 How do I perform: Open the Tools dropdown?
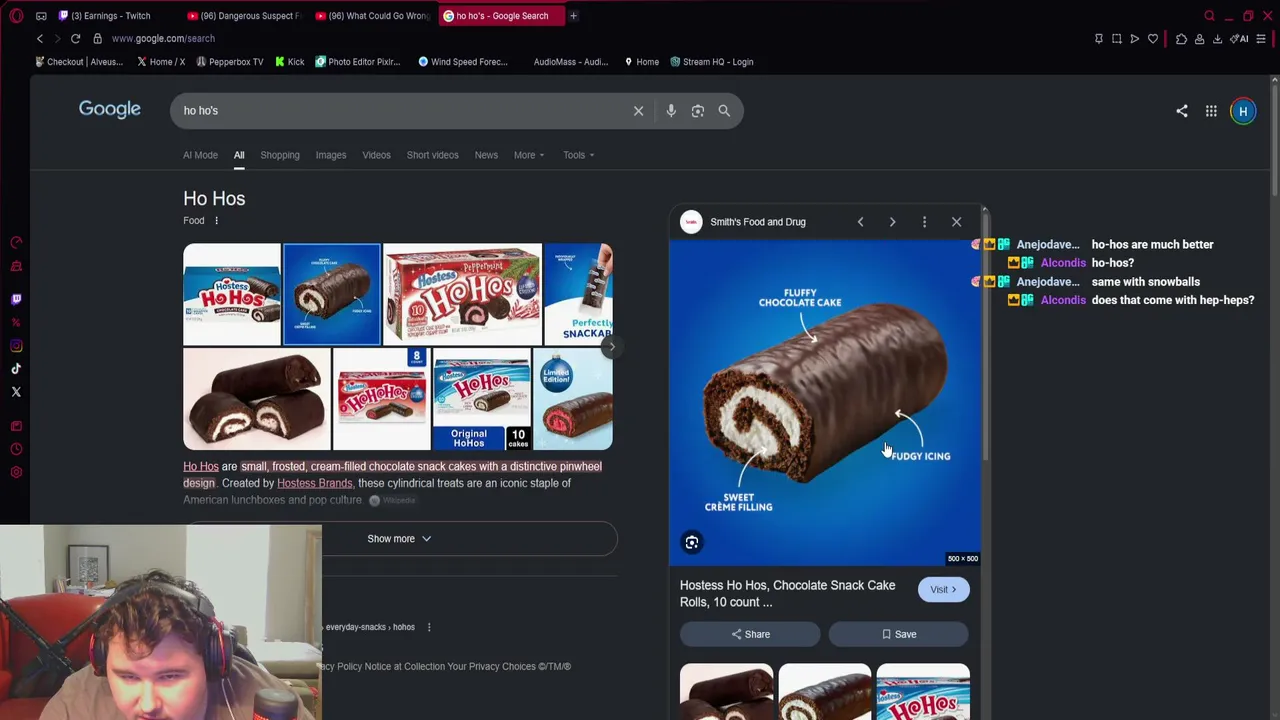[x=578, y=155]
